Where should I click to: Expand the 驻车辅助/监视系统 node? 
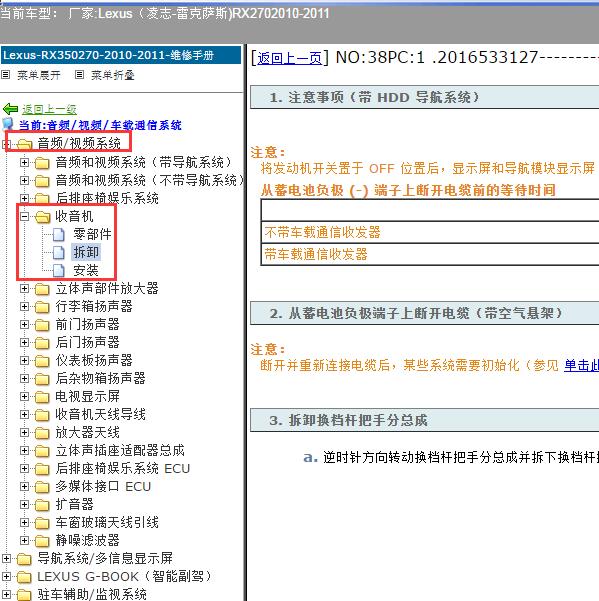(7, 594)
